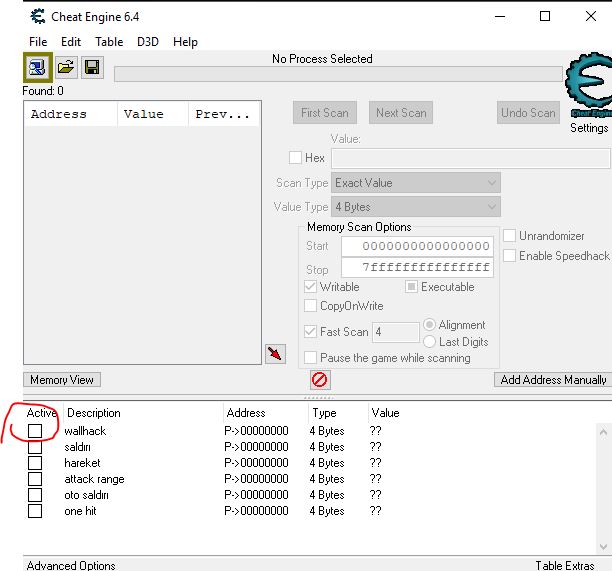Activate the hareket entry checkbox
612x571 pixels.
35,463
